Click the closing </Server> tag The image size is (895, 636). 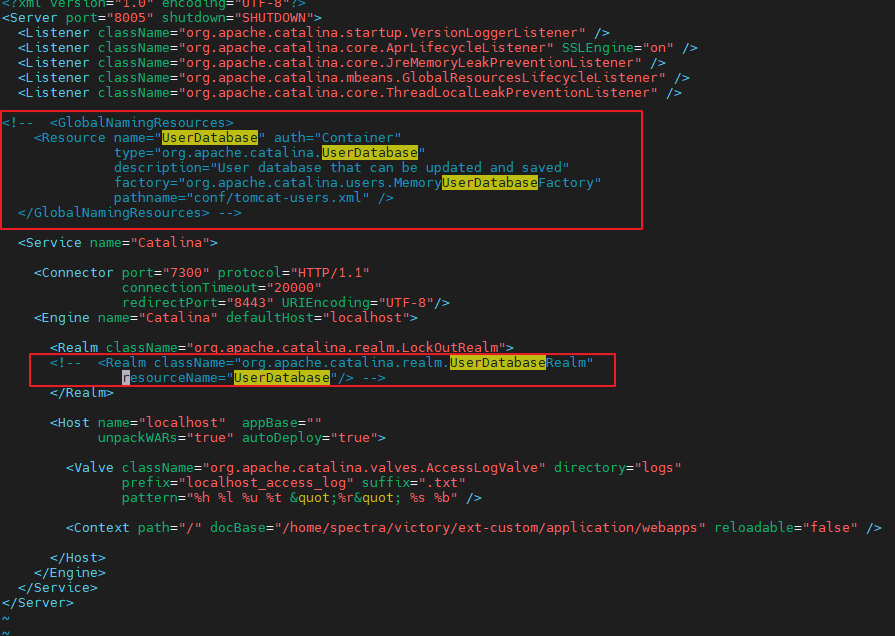pyautogui.click(x=38, y=603)
